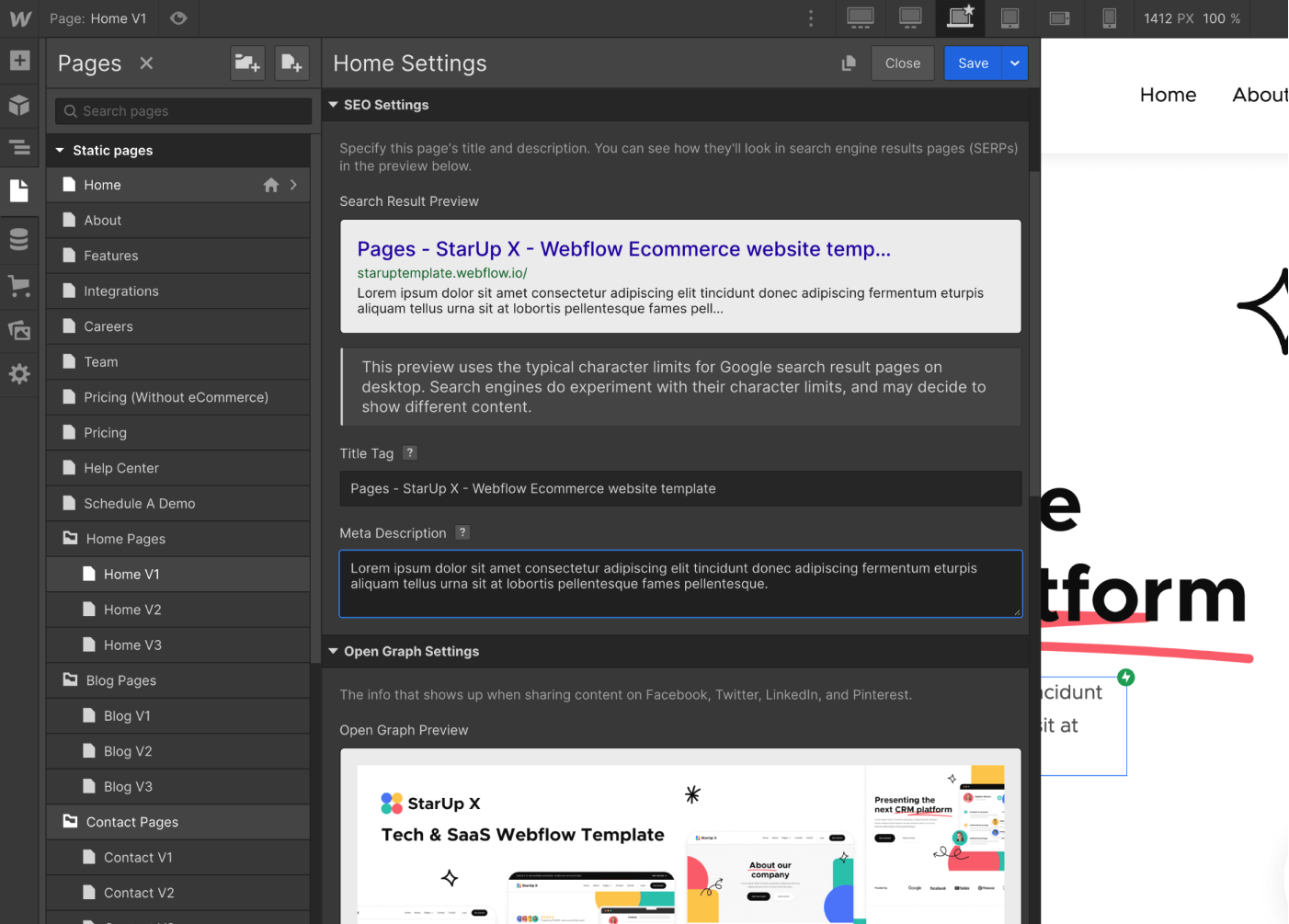
Task: Select the Blog V1 page
Action: 178,716
